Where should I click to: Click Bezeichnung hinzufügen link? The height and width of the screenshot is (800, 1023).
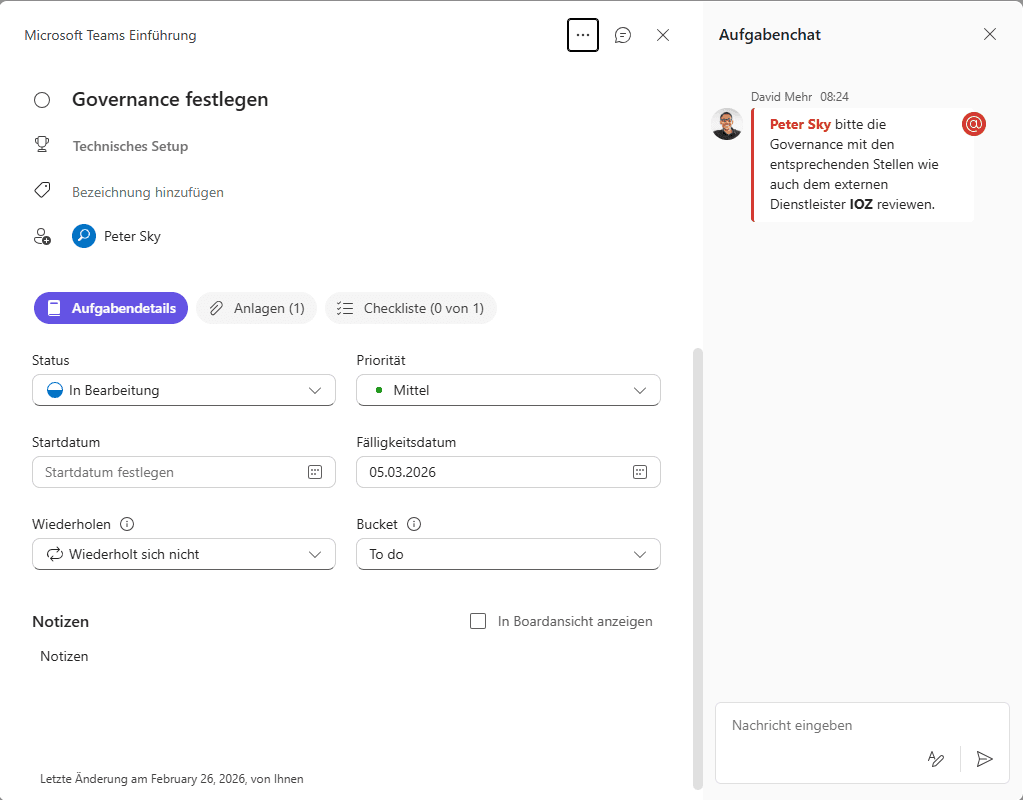pos(148,192)
